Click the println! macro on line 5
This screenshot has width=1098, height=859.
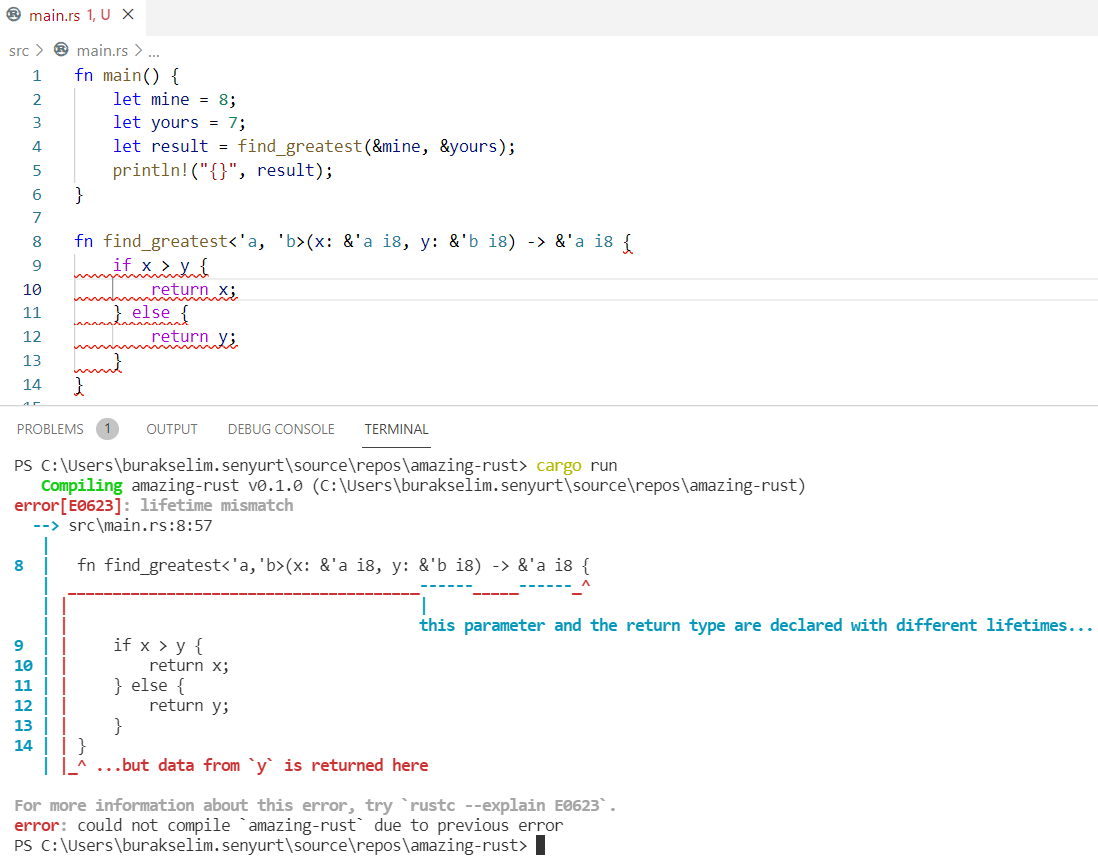click(x=145, y=170)
